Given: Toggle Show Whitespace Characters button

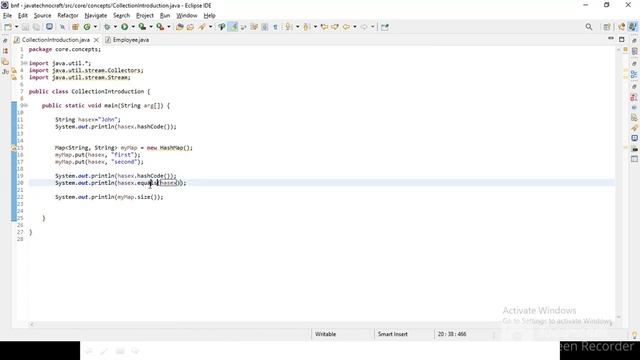Looking at the screenshot, I should click(276, 27).
